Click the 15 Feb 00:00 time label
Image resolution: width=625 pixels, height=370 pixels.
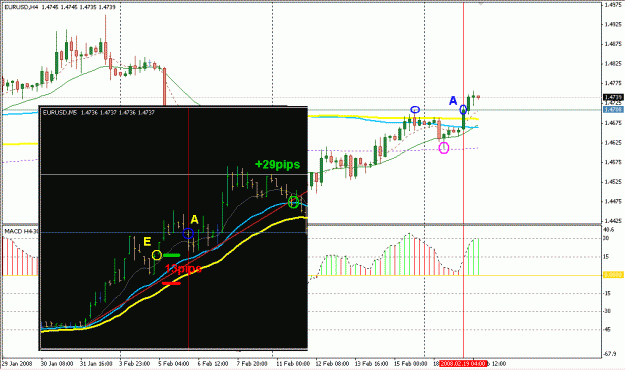point(410,364)
